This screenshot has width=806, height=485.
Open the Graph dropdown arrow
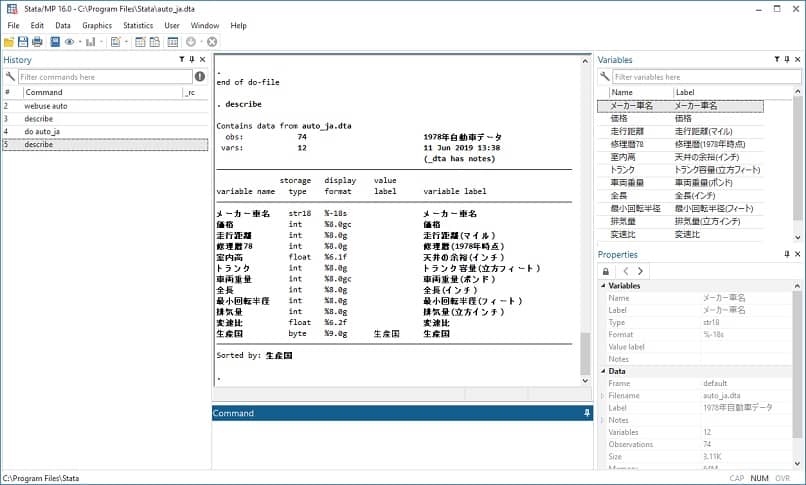[101, 42]
